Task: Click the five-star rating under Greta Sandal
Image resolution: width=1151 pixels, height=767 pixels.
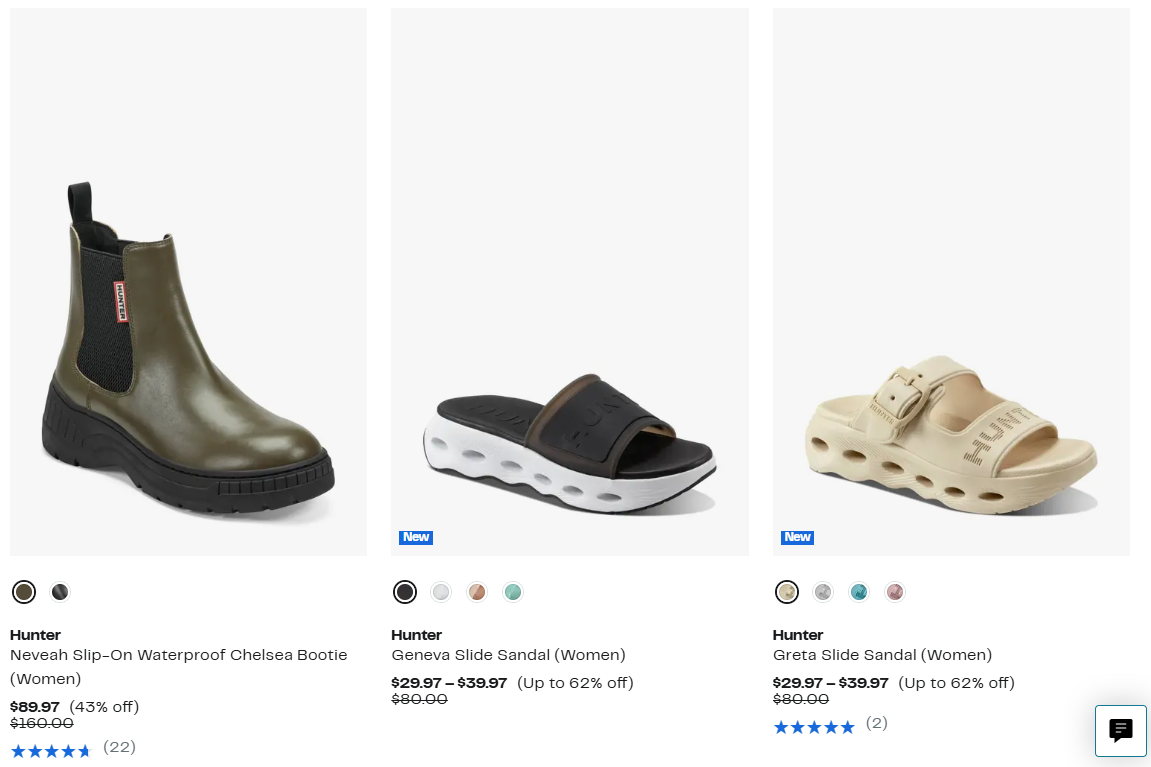Action: click(x=814, y=726)
